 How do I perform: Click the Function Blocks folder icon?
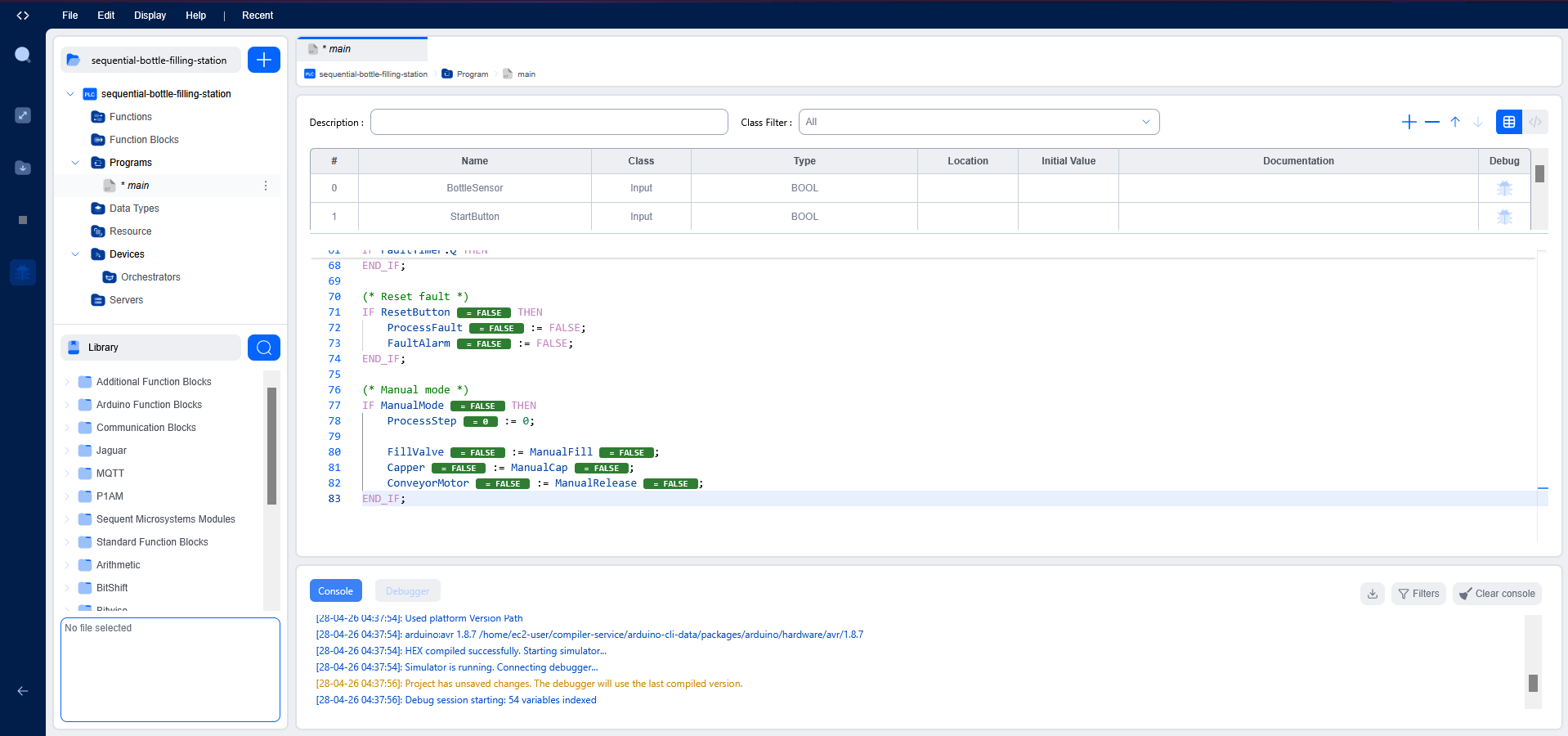[98, 140]
